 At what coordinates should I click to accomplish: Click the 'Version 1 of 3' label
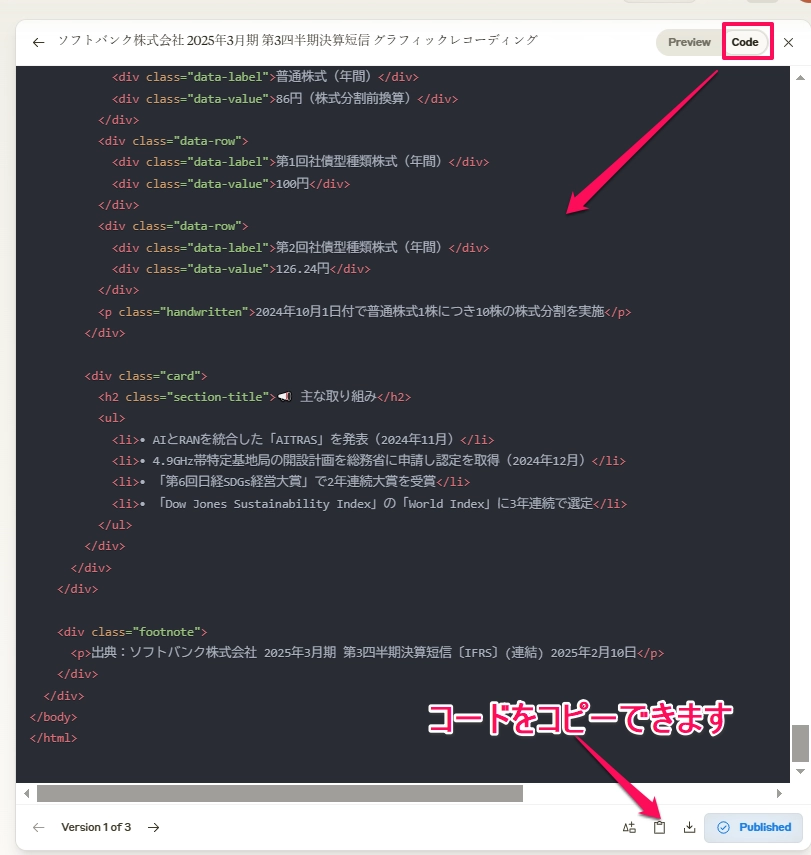[x=96, y=827]
